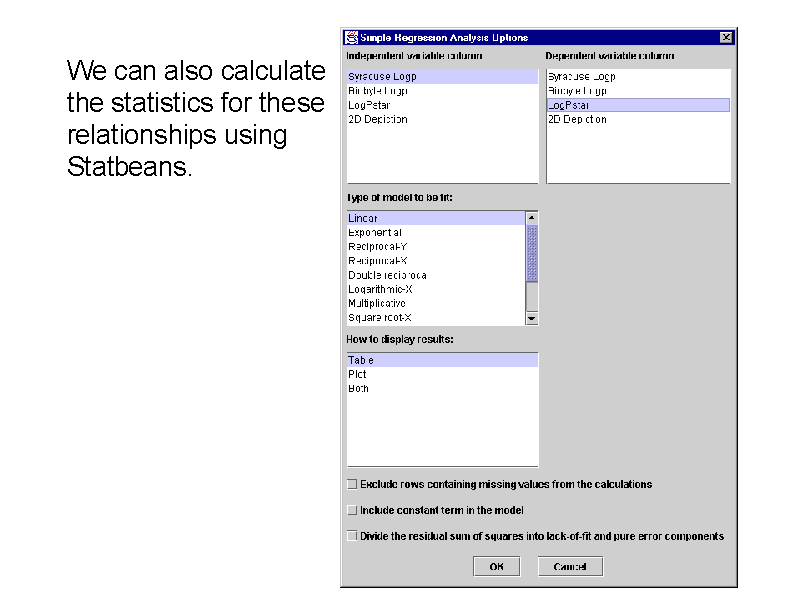Pick LogPstar in the dependent variable column
This screenshot has width=800, height=600.
[x=569, y=105]
